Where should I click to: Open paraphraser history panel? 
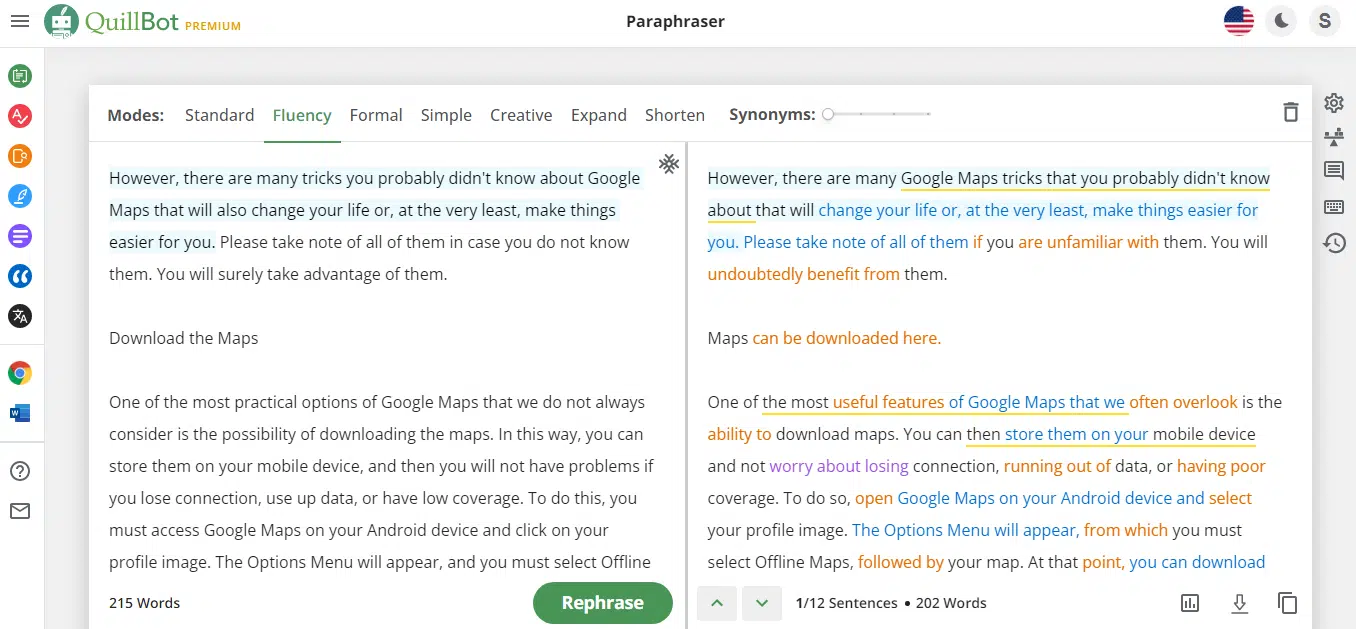point(1334,242)
